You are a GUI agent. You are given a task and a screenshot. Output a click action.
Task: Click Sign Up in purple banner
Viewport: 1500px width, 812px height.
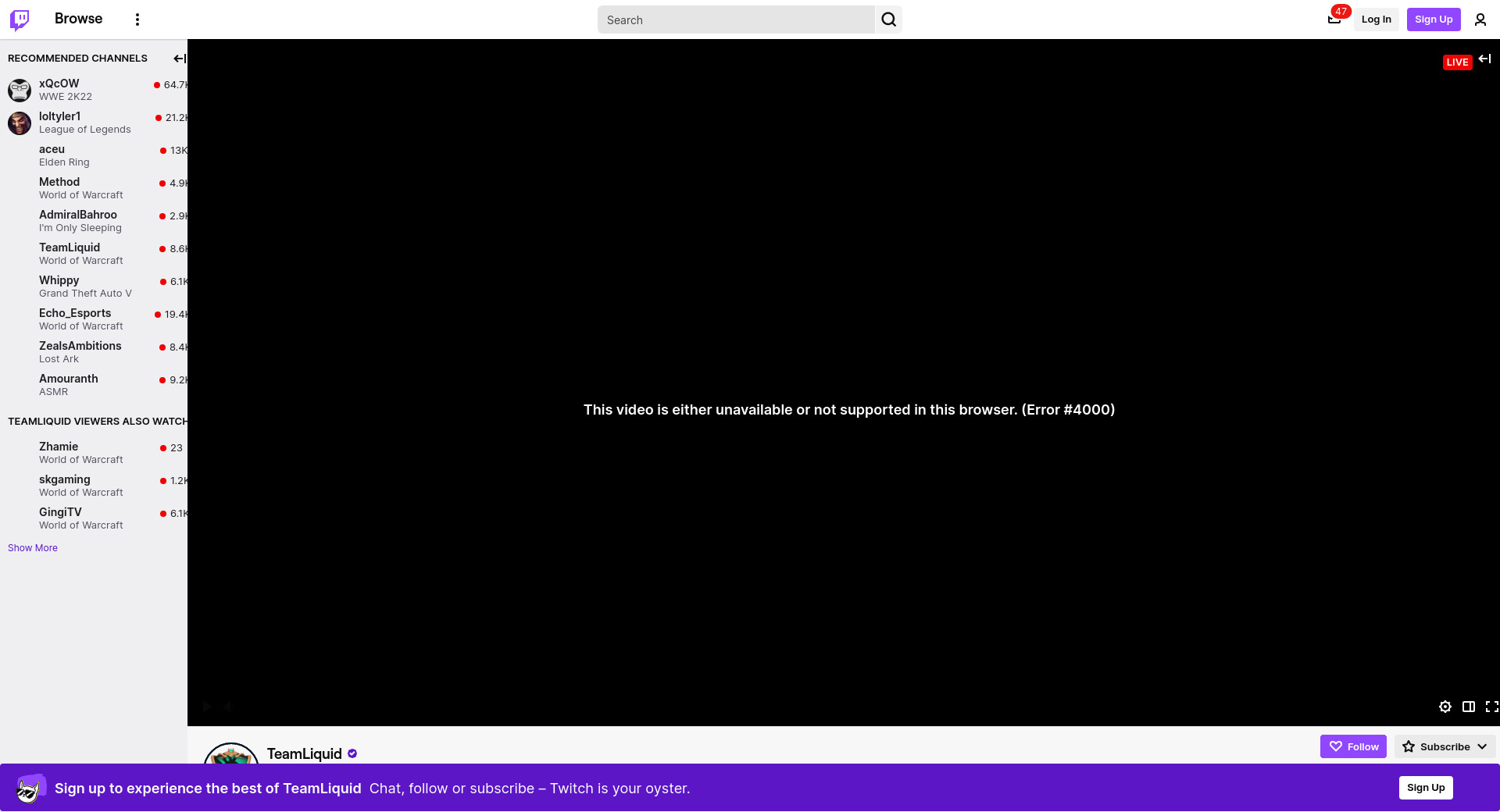[1425, 788]
